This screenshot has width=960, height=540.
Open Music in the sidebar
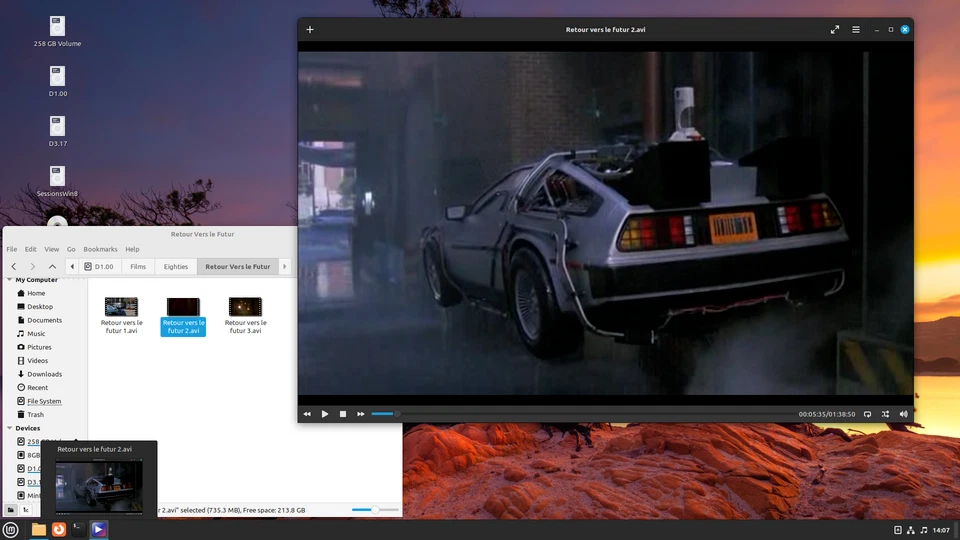(x=36, y=334)
